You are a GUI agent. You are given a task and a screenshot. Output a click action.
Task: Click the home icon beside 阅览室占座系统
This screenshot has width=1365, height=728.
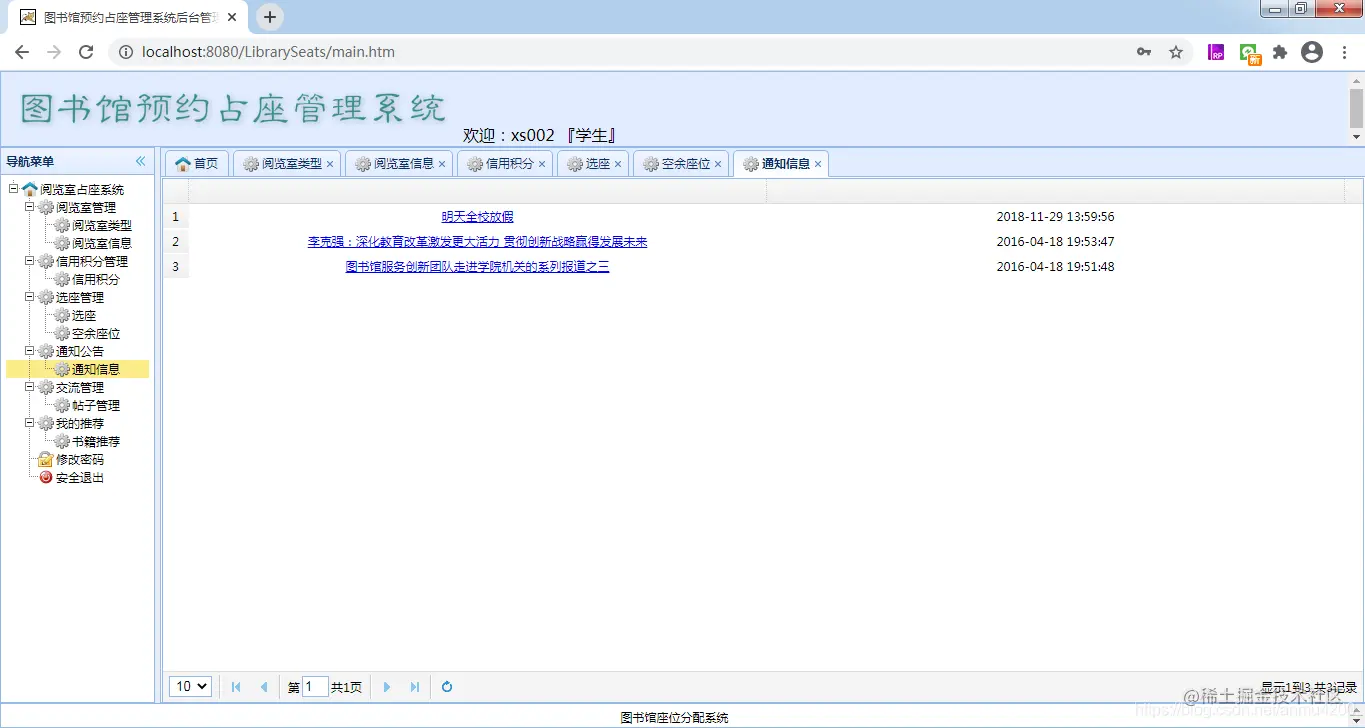(x=30, y=189)
